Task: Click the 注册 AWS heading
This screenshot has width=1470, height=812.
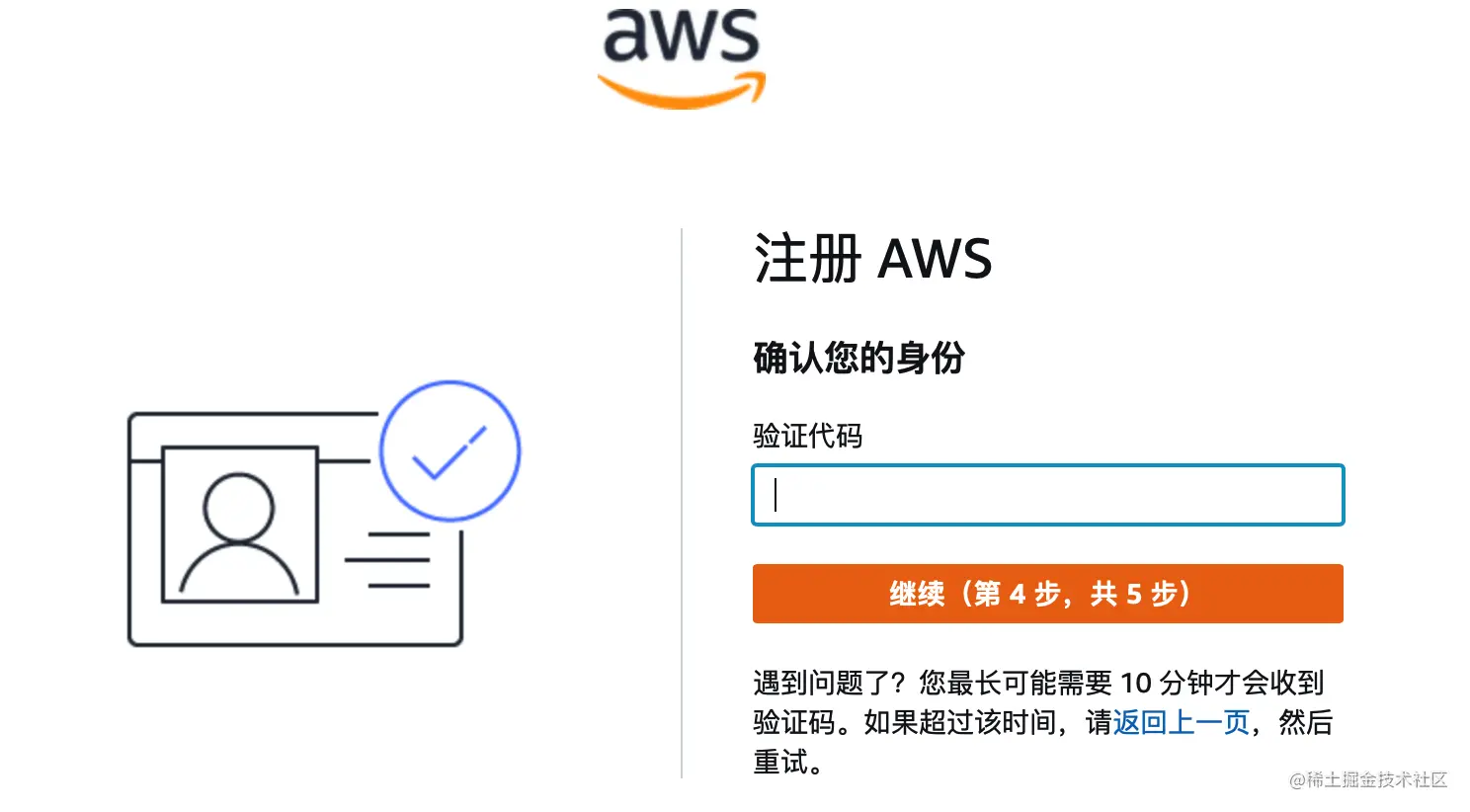Action: [x=873, y=260]
